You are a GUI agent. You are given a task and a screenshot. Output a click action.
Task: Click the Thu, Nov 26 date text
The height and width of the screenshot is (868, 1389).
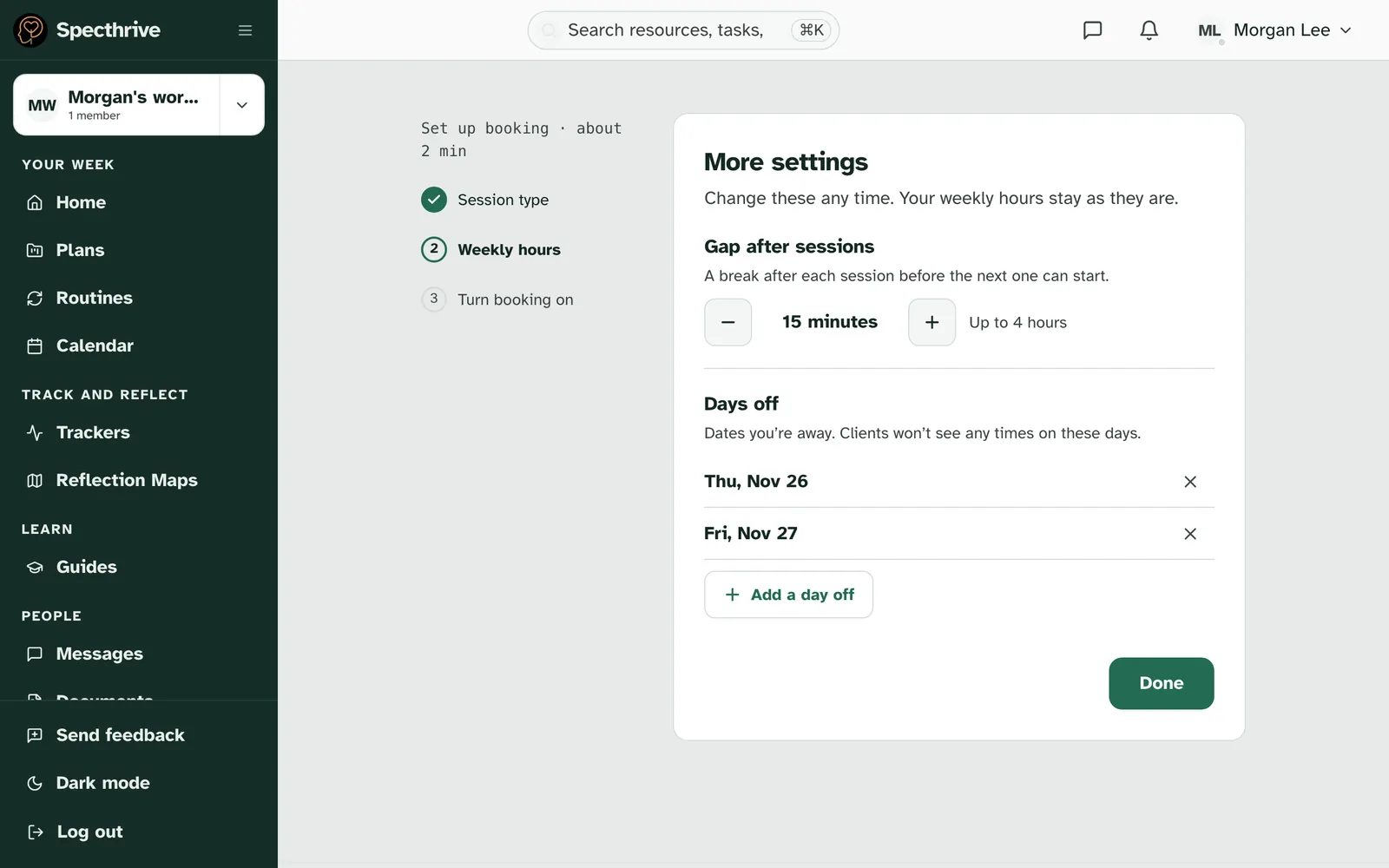click(x=756, y=481)
